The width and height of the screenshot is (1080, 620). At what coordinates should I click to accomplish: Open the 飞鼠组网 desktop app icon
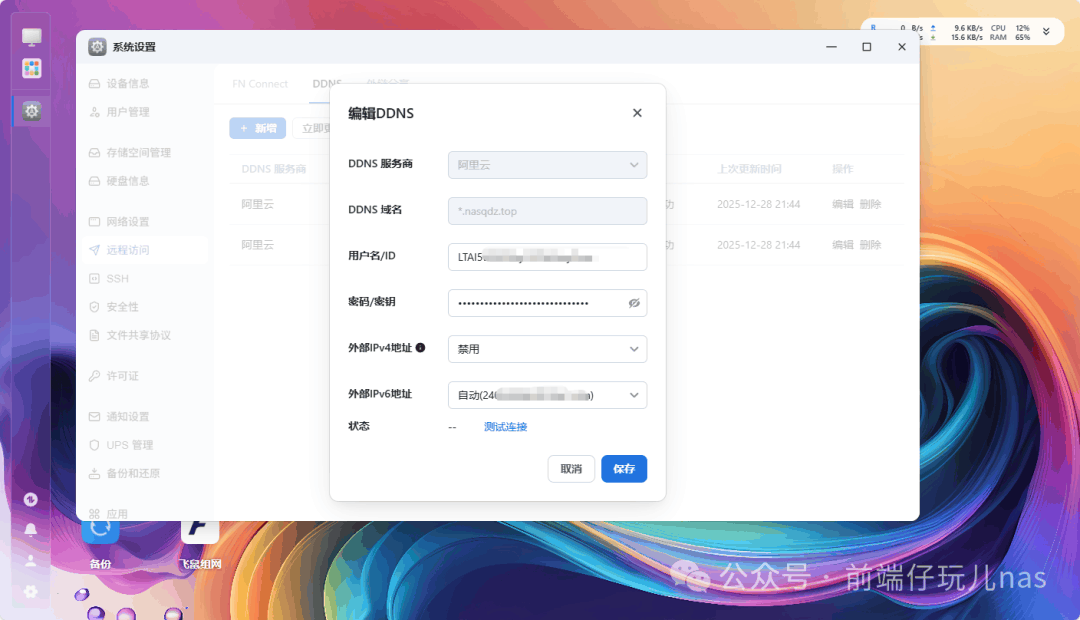(200, 528)
